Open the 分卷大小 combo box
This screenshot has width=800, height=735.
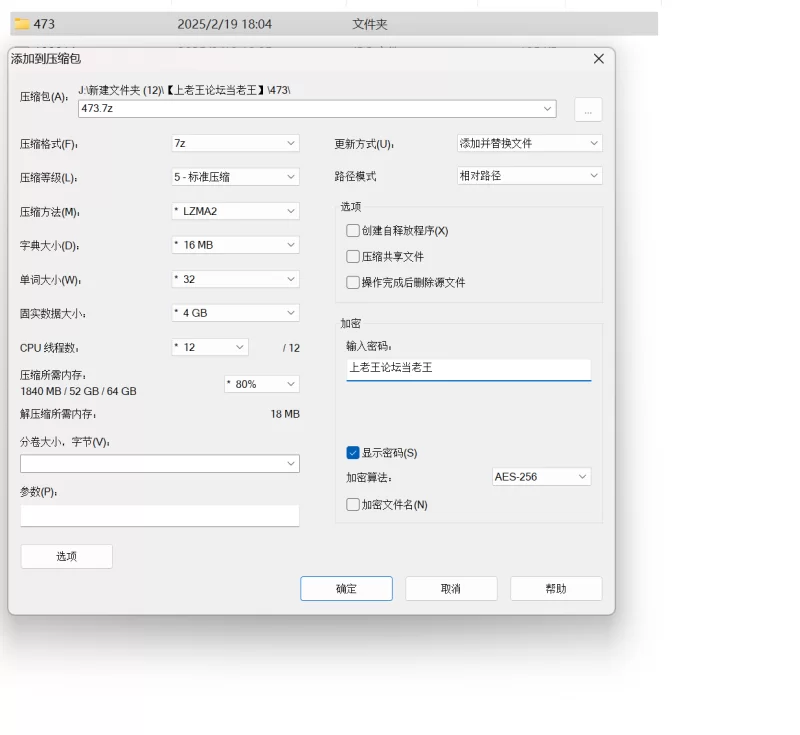pos(160,464)
